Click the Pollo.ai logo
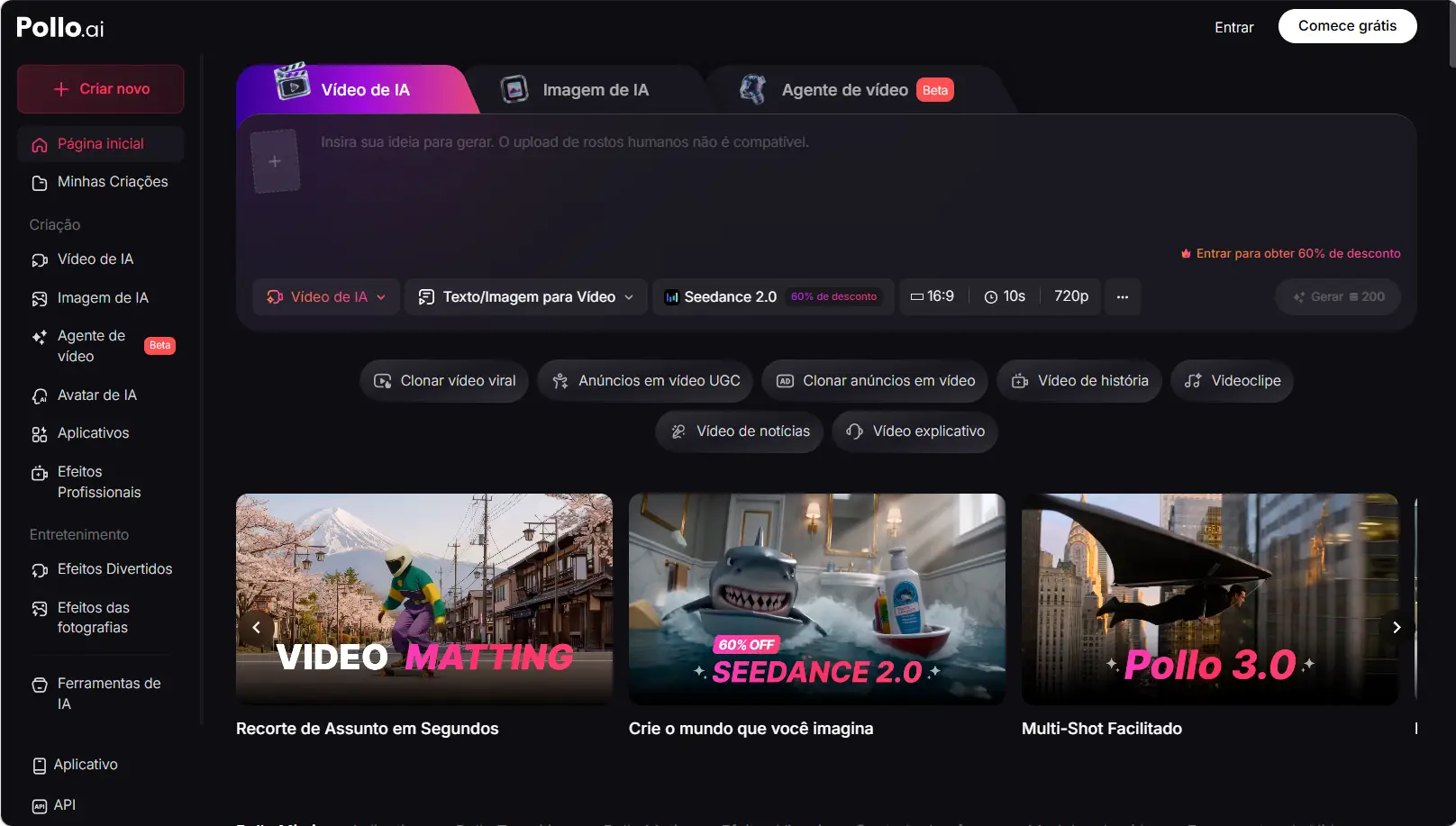 [60, 28]
